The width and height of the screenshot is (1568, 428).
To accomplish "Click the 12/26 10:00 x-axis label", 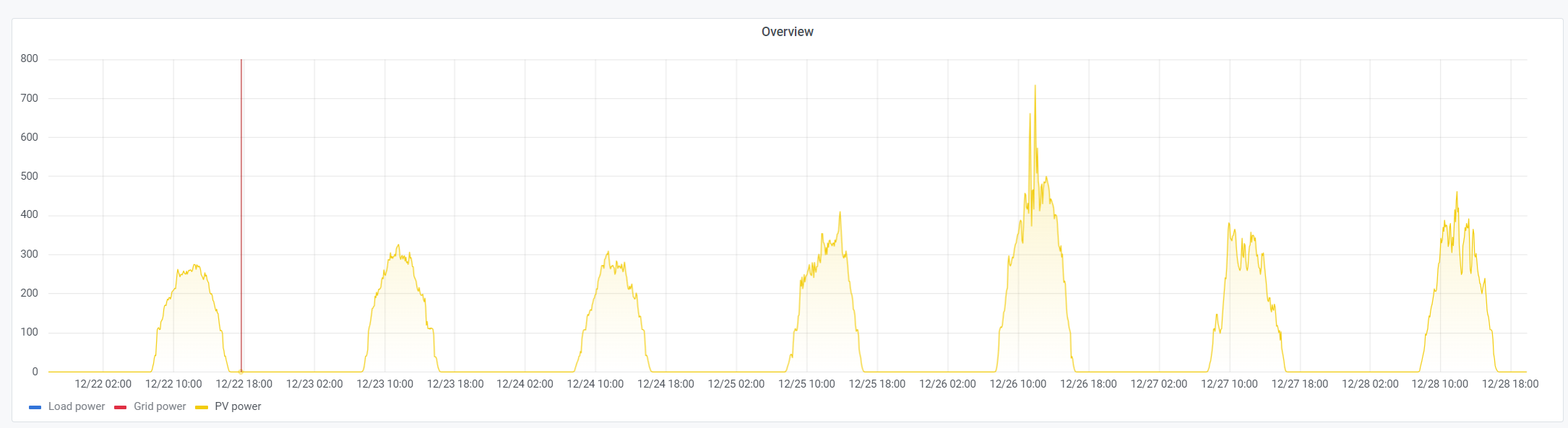I will tap(1018, 384).
